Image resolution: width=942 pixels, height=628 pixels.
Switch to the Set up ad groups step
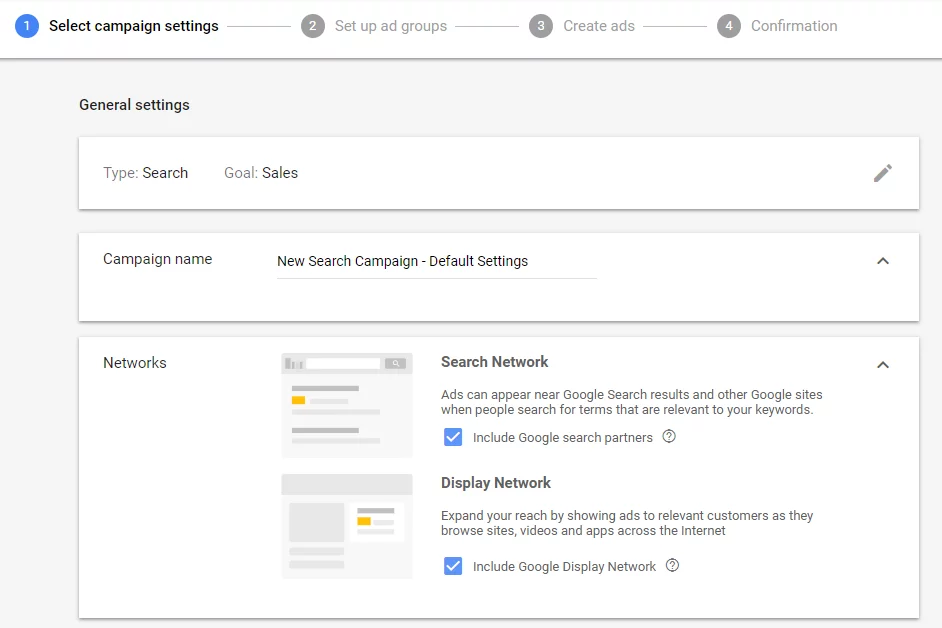389,26
